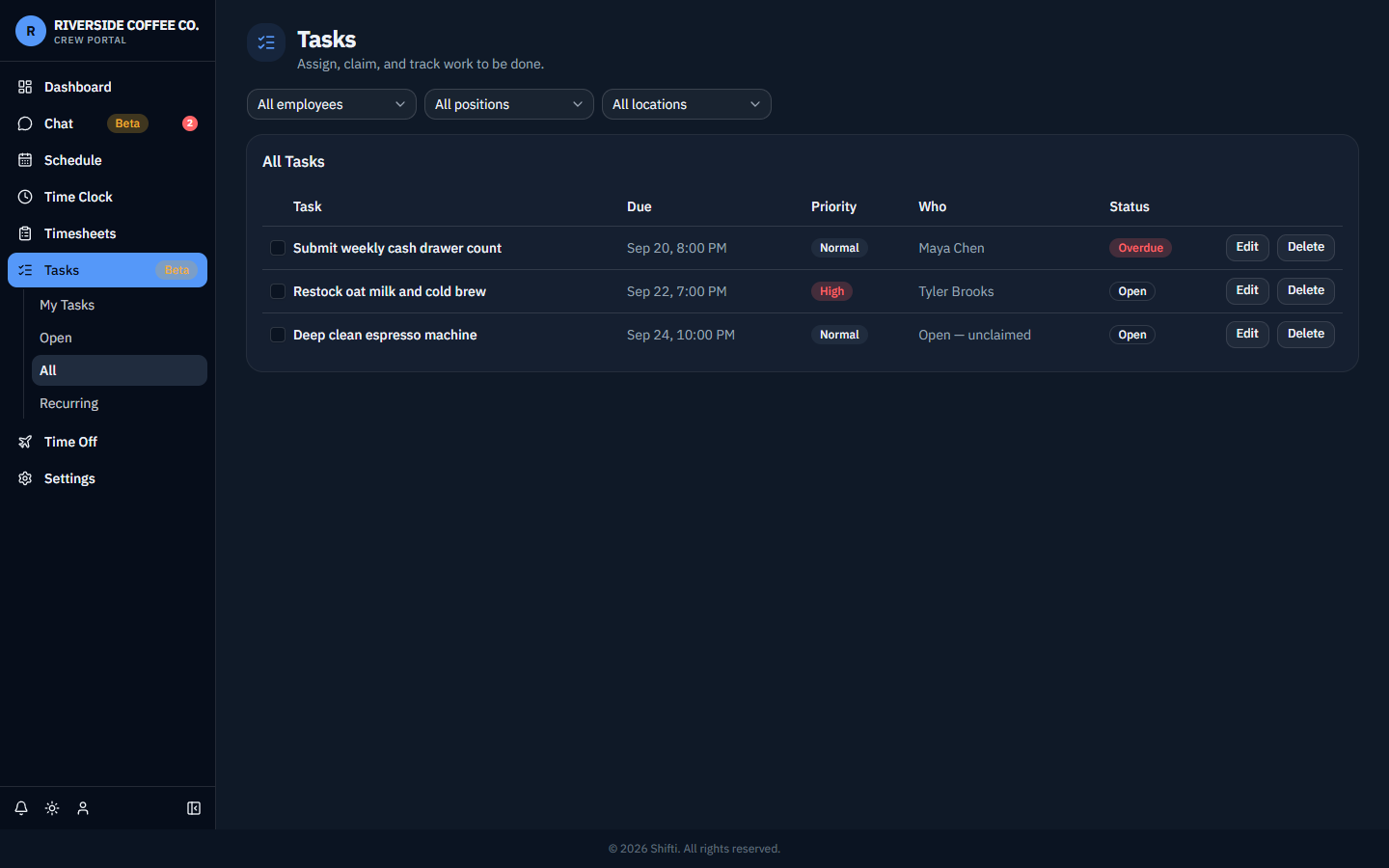The height and width of the screenshot is (868, 1389).
Task: Collapse the sidebar panel icon
Action: [194, 808]
